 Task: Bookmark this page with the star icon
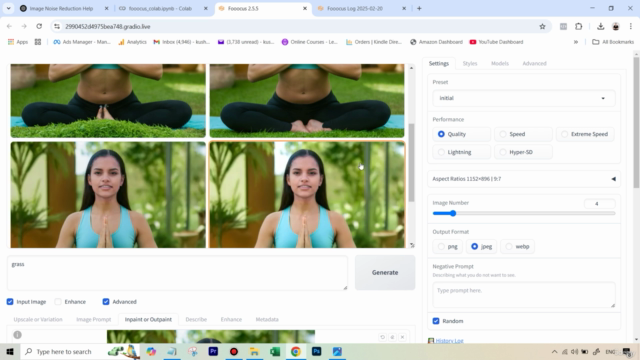pos(542,26)
